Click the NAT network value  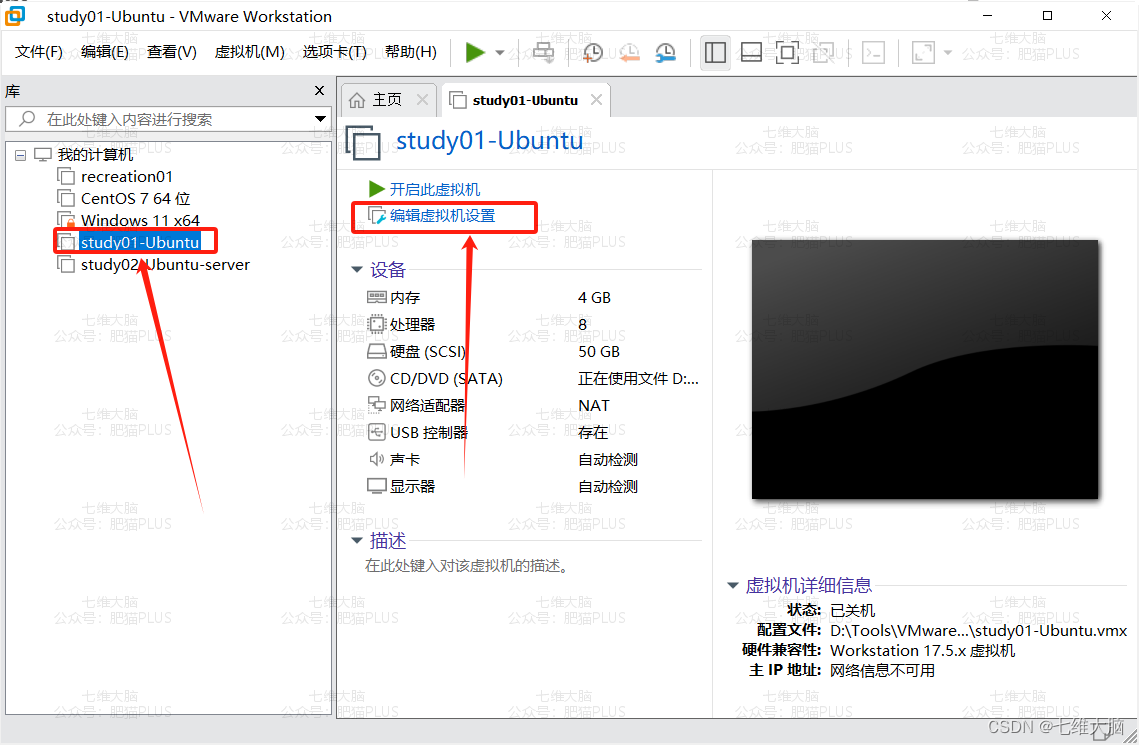click(x=593, y=405)
